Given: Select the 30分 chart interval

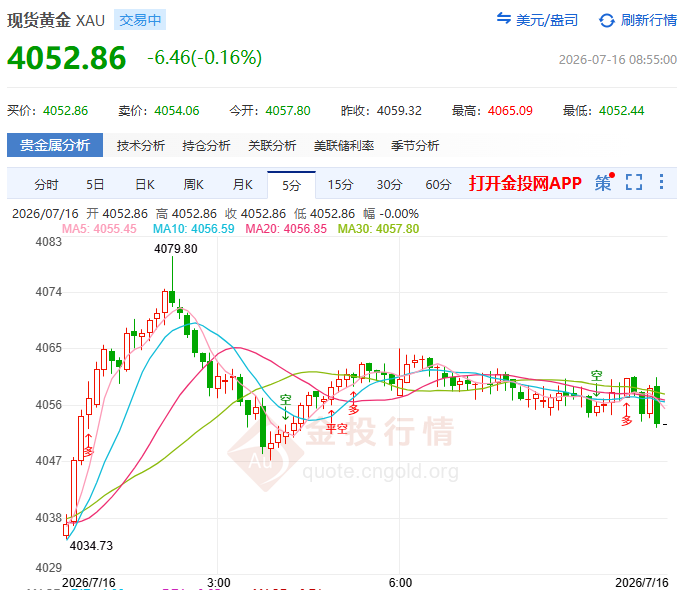Looking at the screenshot, I should [x=389, y=185].
